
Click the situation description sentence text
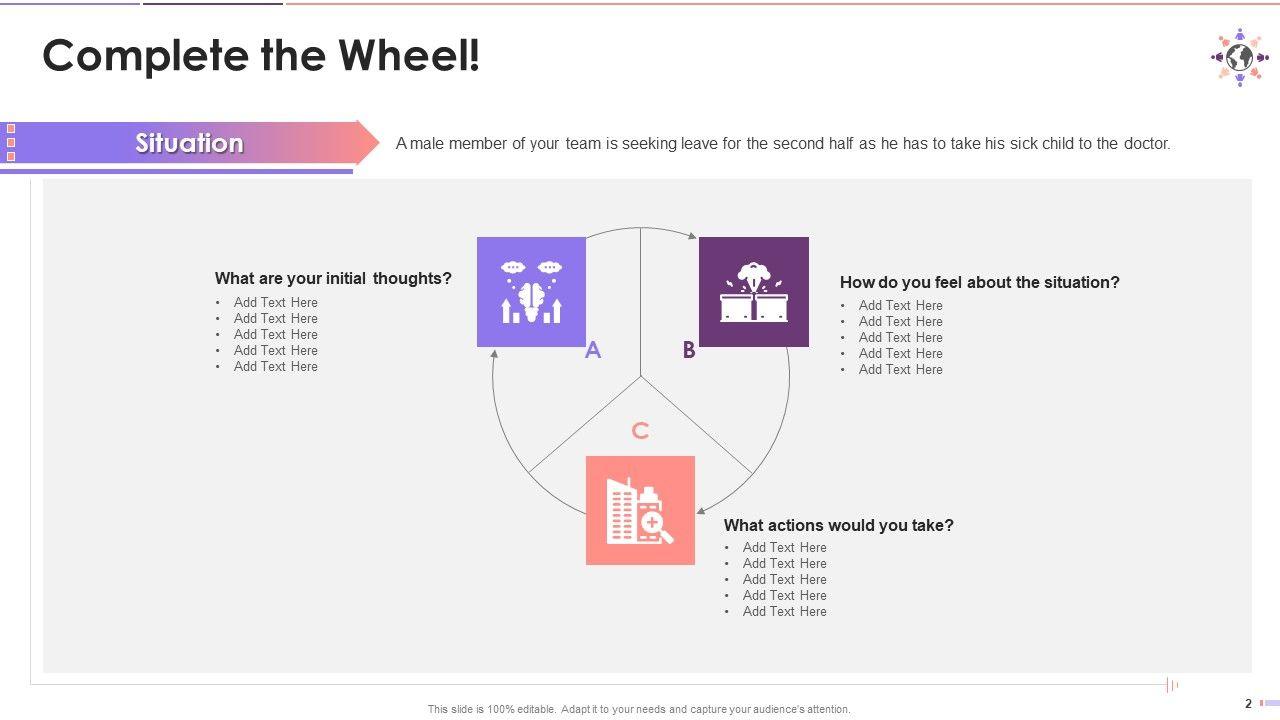point(783,143)
